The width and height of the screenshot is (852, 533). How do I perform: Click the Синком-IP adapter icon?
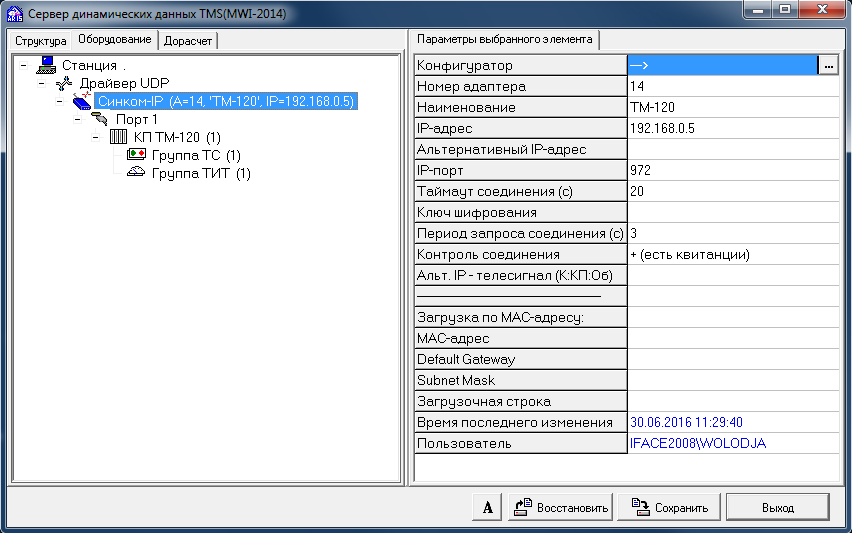click(x=82, y=102)
